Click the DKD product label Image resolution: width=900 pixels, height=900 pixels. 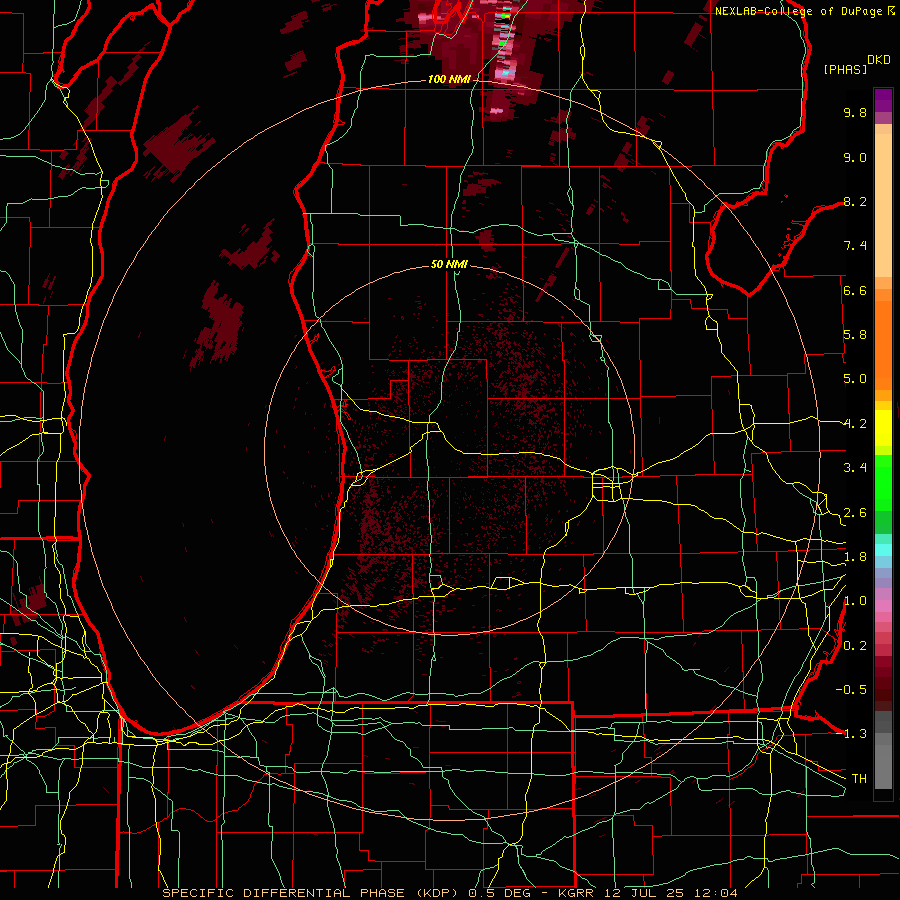[x=879, y=60]
